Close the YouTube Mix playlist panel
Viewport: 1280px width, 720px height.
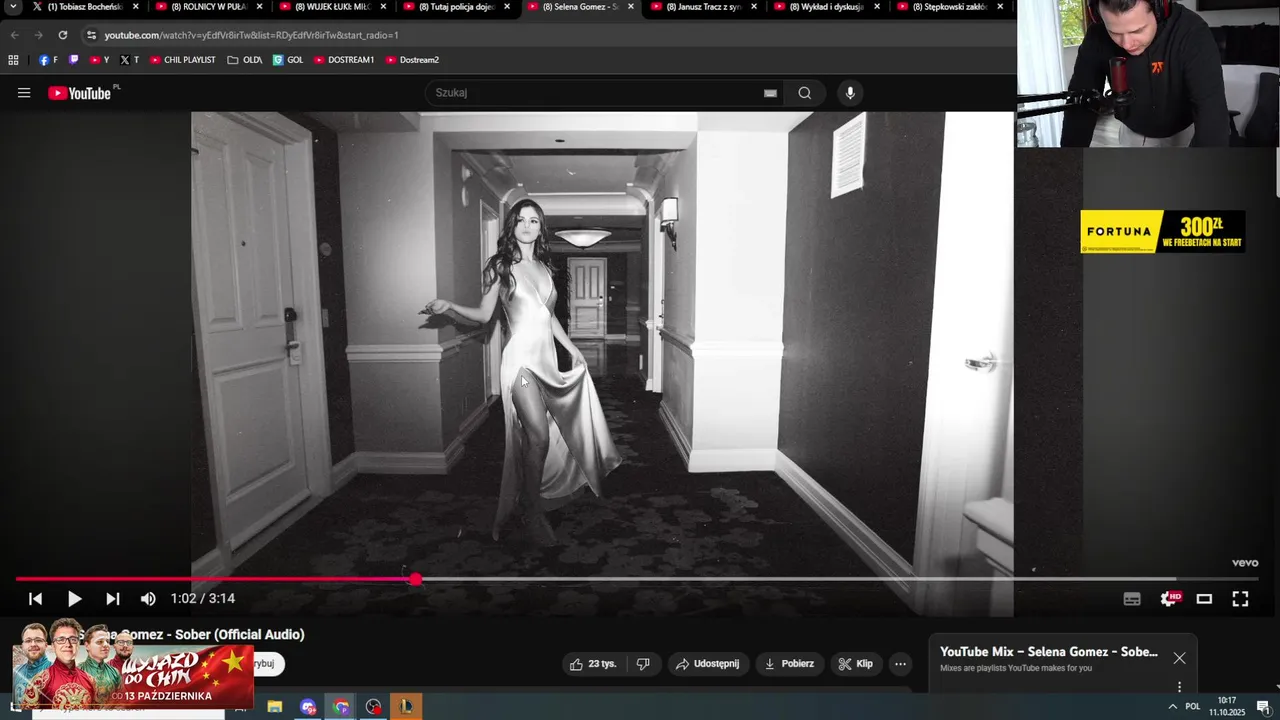tap(1180, 658)
